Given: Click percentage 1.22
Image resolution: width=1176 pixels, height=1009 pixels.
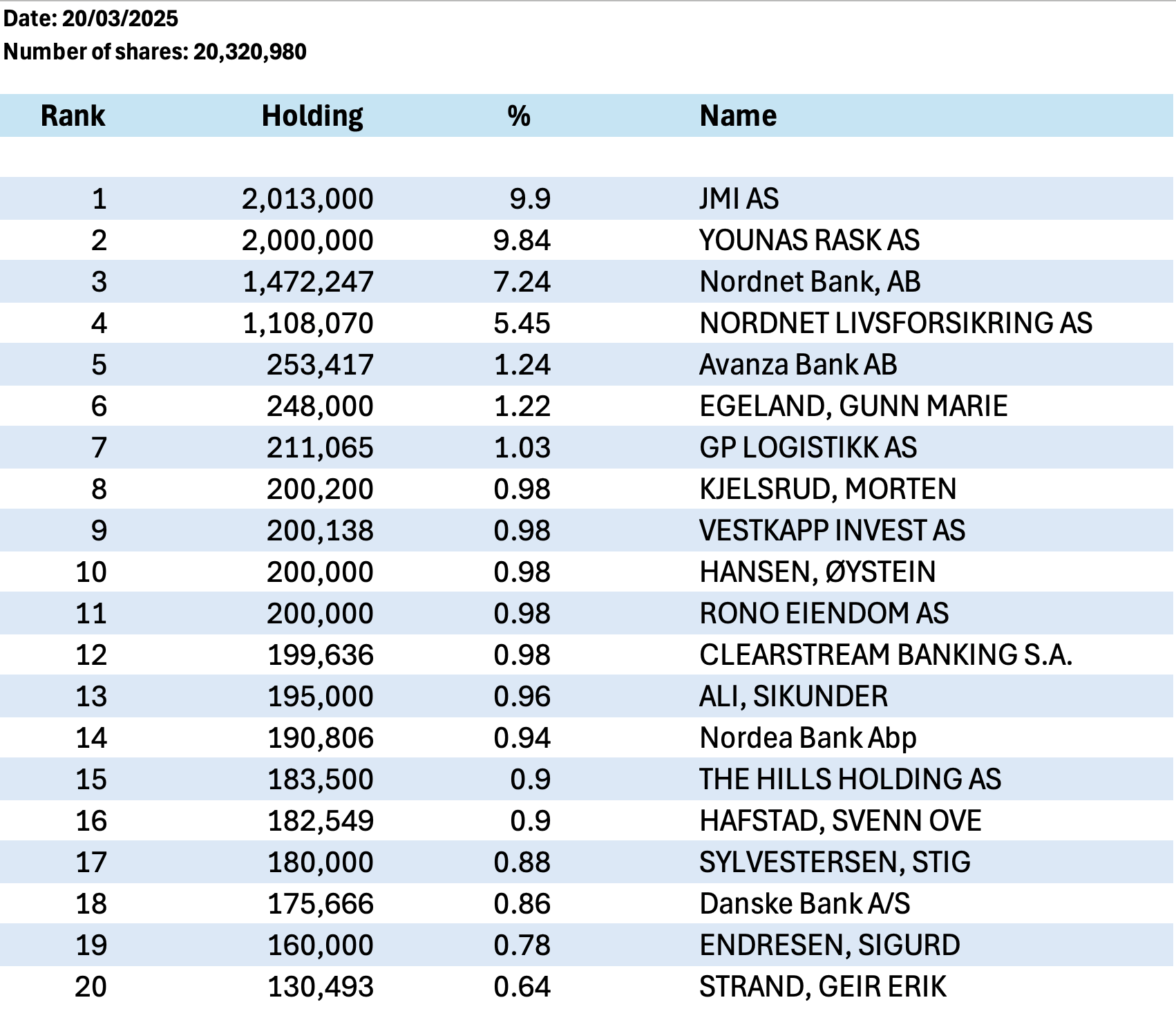Looking at the screenshot, I should pos(522,406).
